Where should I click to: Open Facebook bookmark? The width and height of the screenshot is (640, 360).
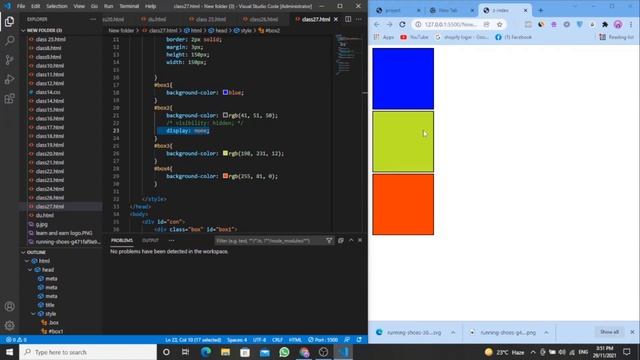pyautogui.click(x=513, y=37)
